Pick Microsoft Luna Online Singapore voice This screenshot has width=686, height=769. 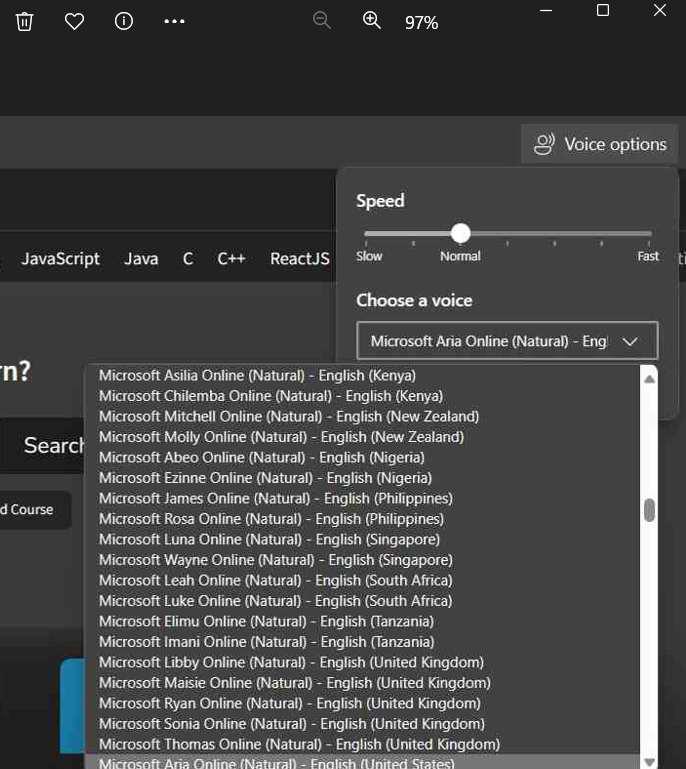[x=268, y=539]
